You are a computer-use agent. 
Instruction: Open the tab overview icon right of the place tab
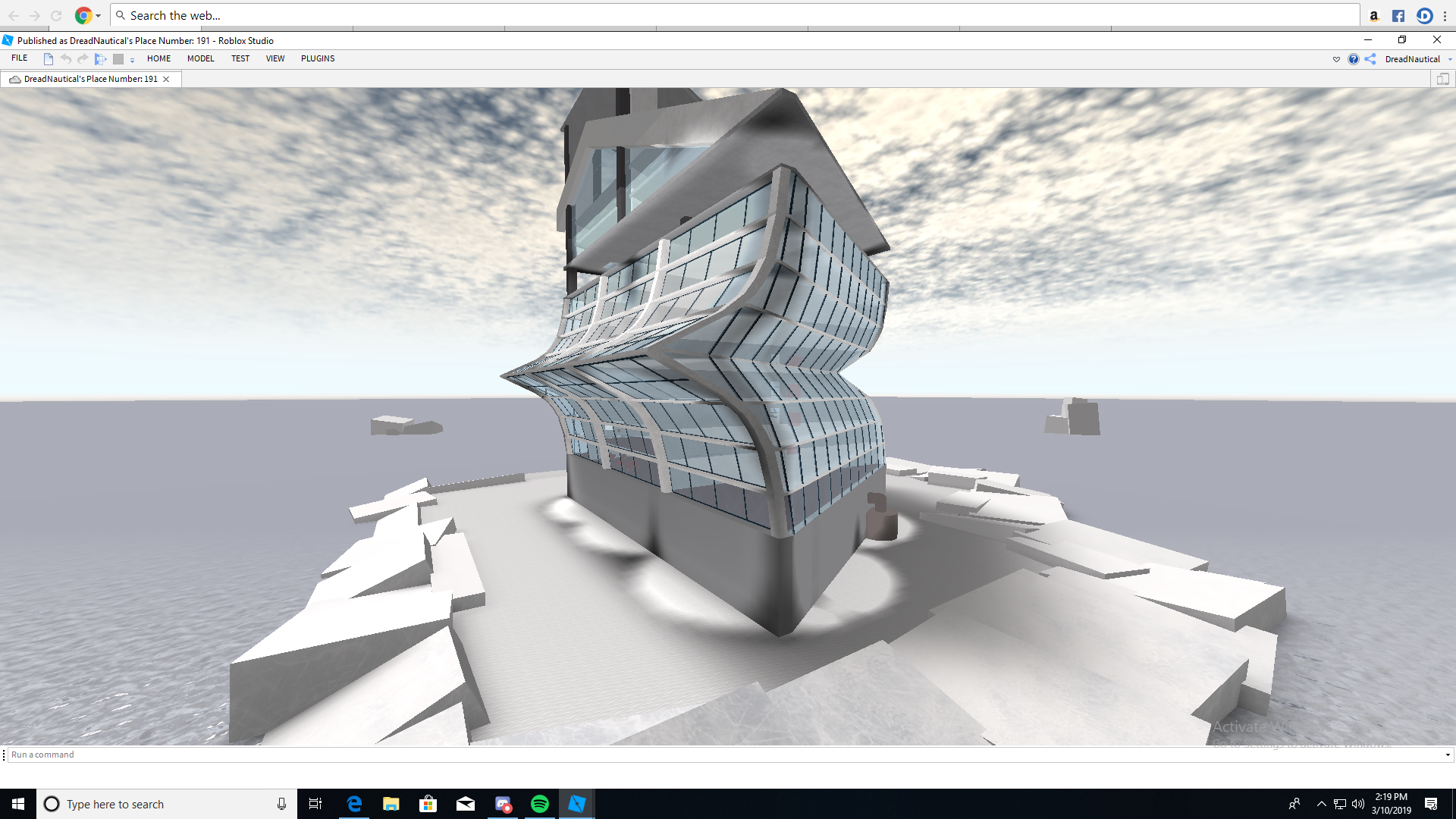(x=1444, y=79)
